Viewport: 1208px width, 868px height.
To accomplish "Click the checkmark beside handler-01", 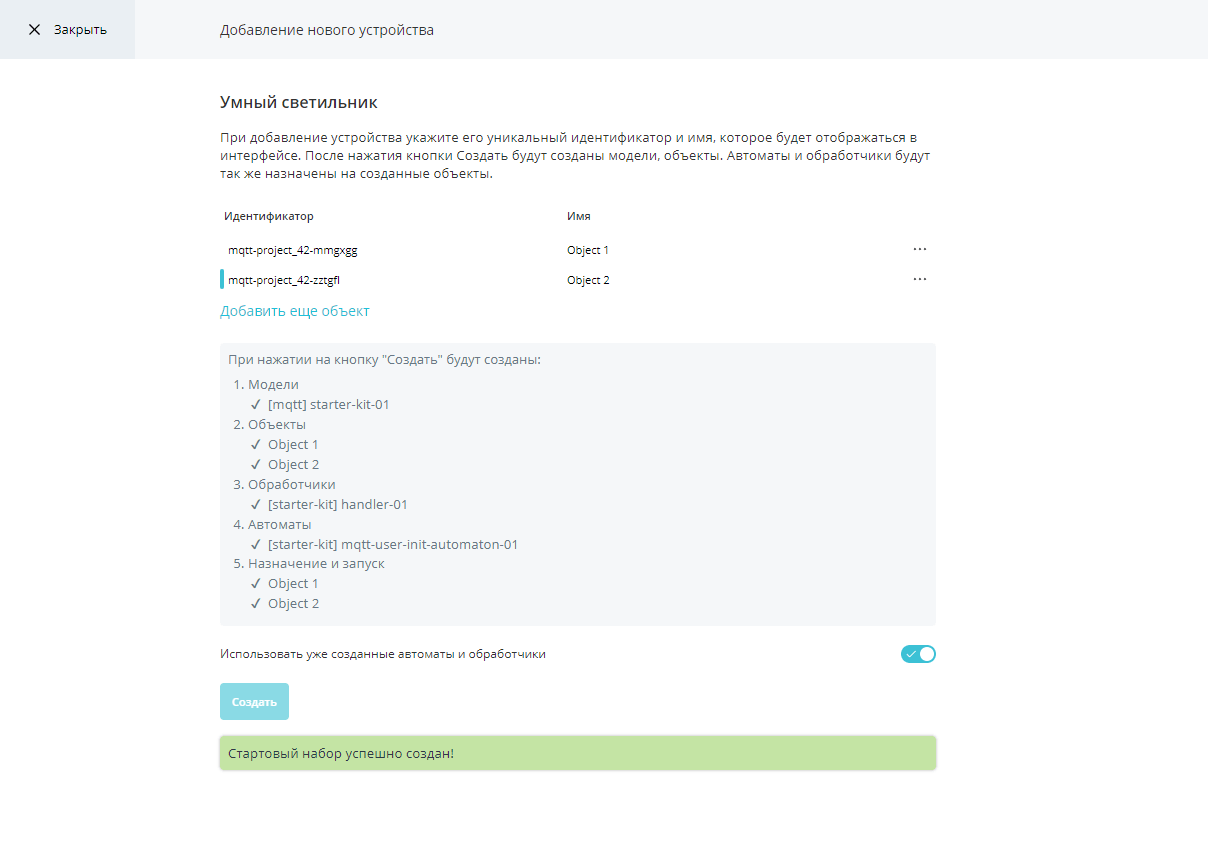I will [256, 505].
